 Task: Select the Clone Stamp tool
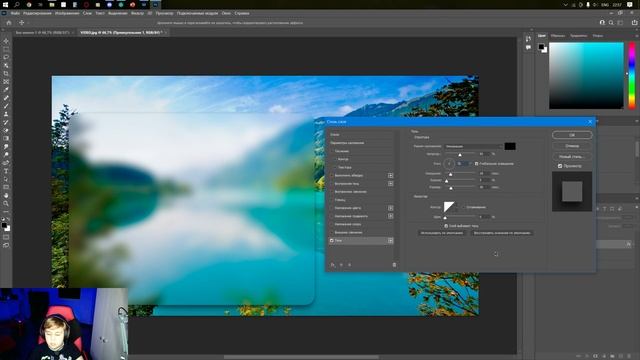(x=6, y=114)
